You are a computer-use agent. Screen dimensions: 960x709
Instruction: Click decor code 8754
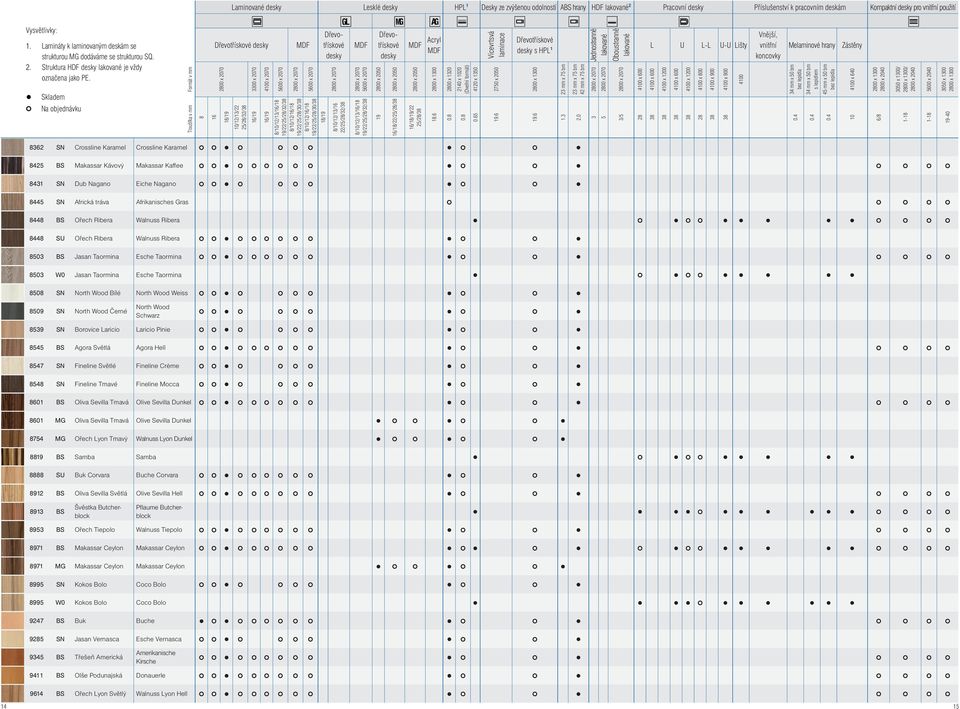[x=36, y=439]
